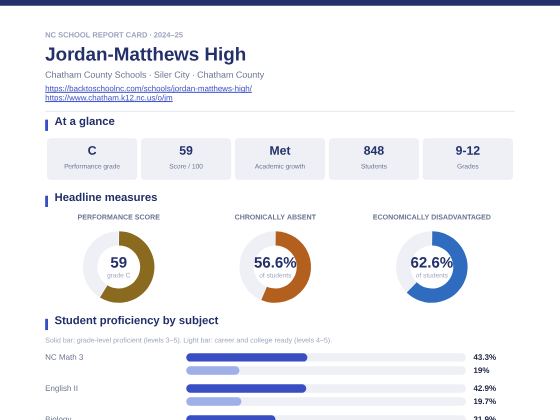Screen dimensions: 560x420
Task: Click the ECONOMICALLY DISADVANTAGED chart label
Action: click(x=431, y=217)
